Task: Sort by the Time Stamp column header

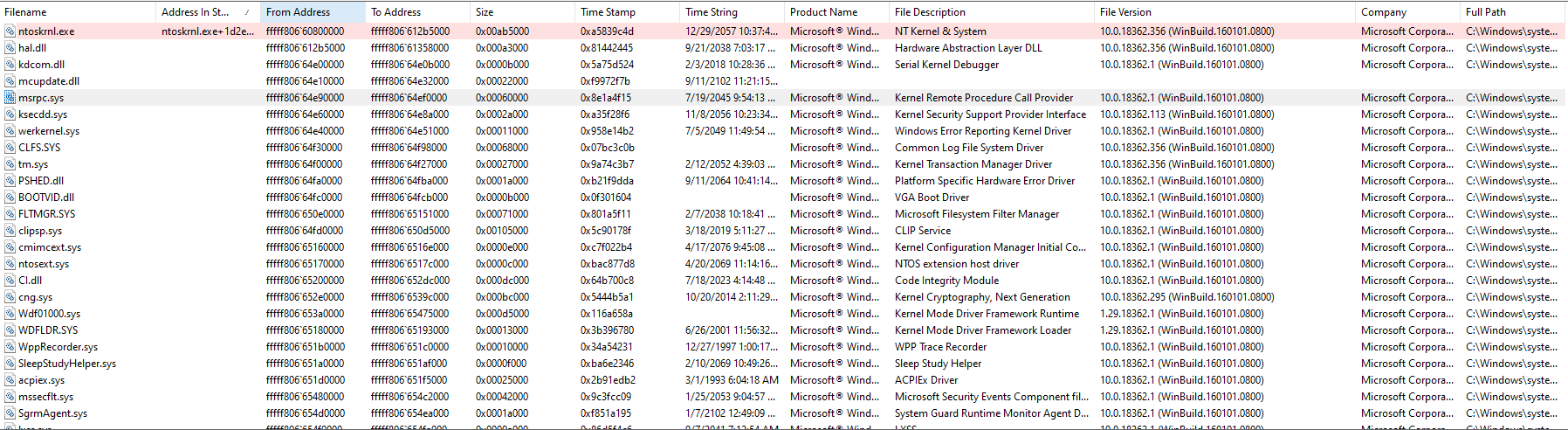Action: click(x=628, y=12)
